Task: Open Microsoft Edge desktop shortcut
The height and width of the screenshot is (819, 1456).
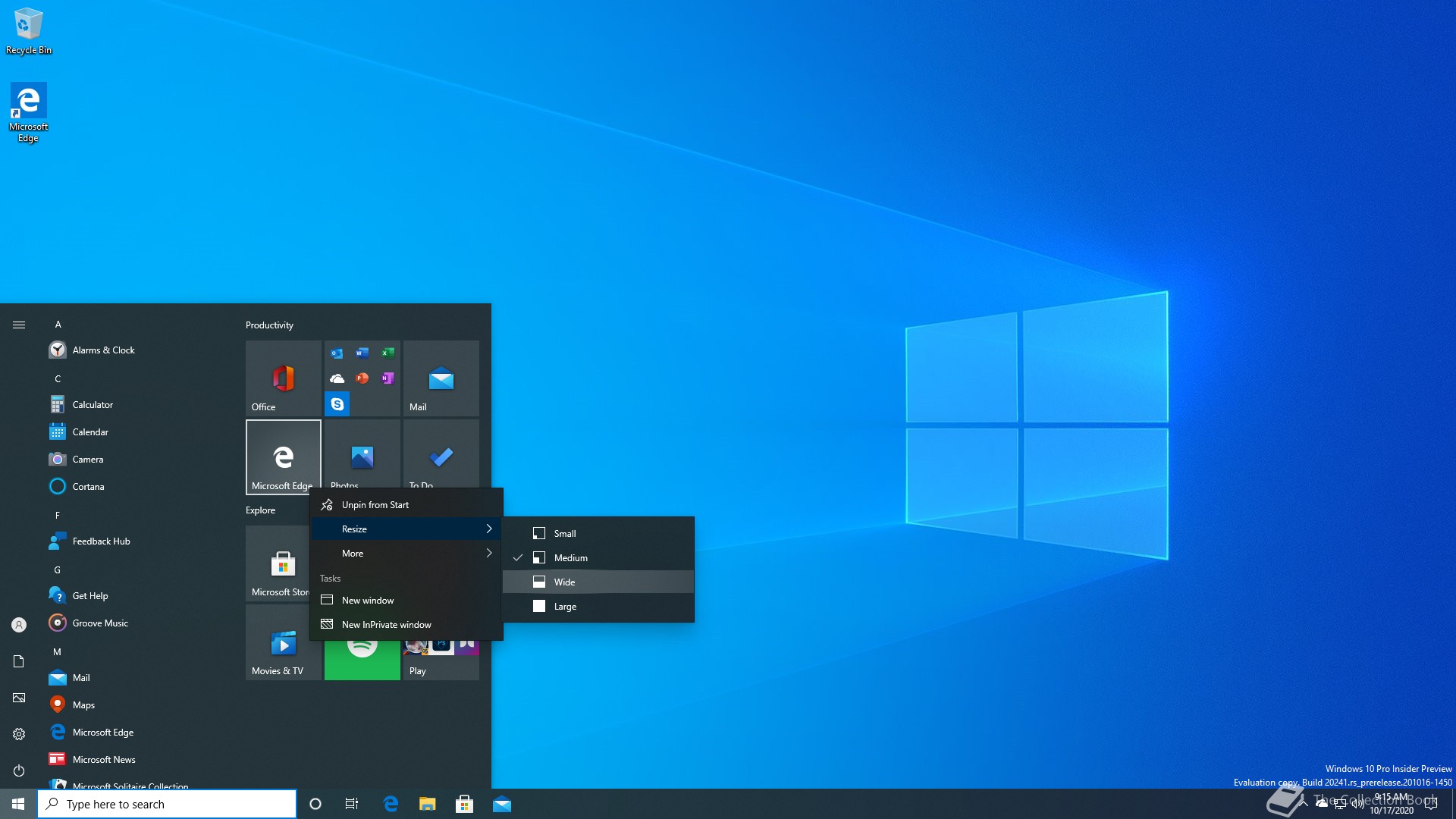Action: [28, 112]
